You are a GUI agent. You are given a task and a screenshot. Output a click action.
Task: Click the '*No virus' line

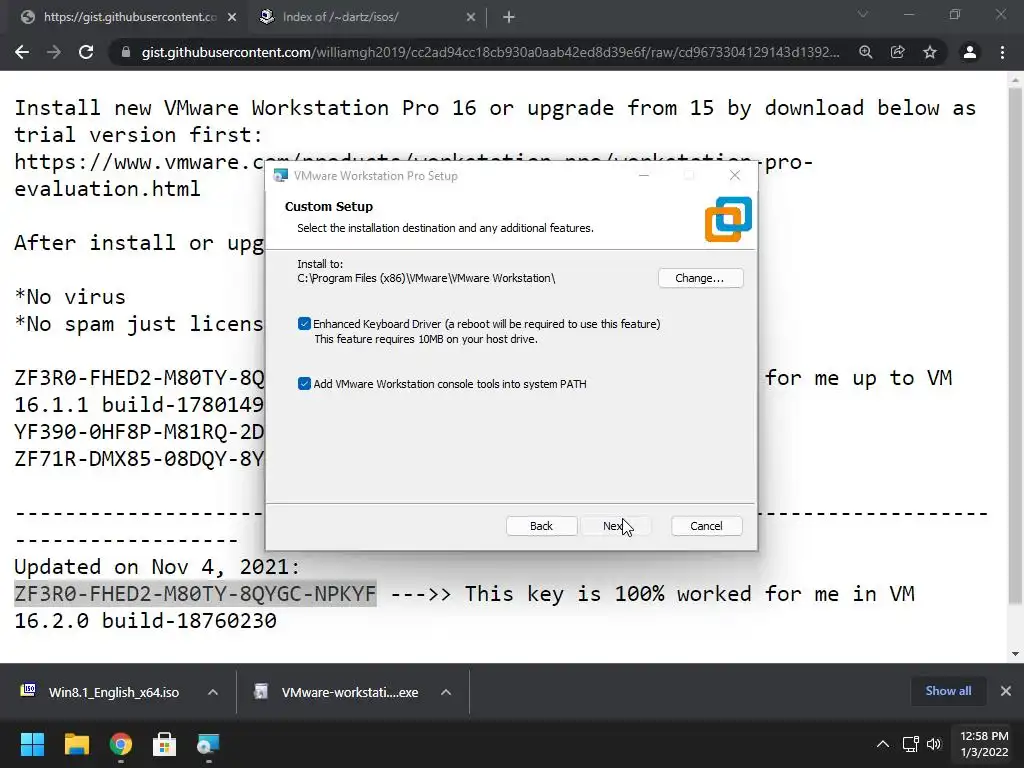pos(70,297)
